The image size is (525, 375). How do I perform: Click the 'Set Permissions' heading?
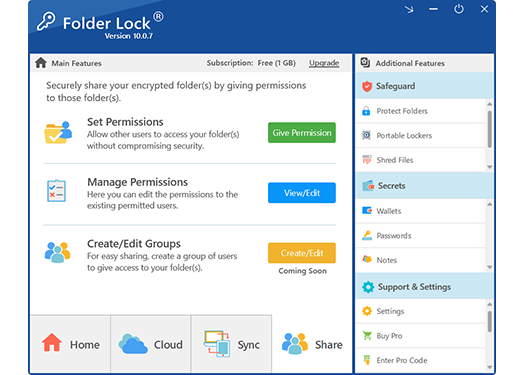(x=125, y=122)
